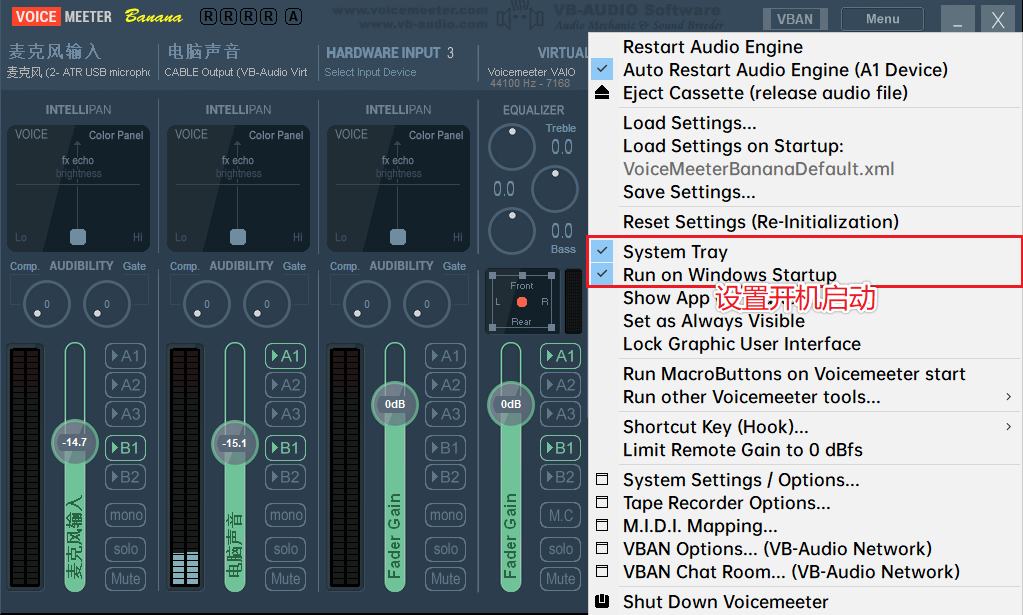The width and height of the screenshot is (1023, 615).
Task: Toggle M.C on the virtual input strip
Action: (560, 515)
